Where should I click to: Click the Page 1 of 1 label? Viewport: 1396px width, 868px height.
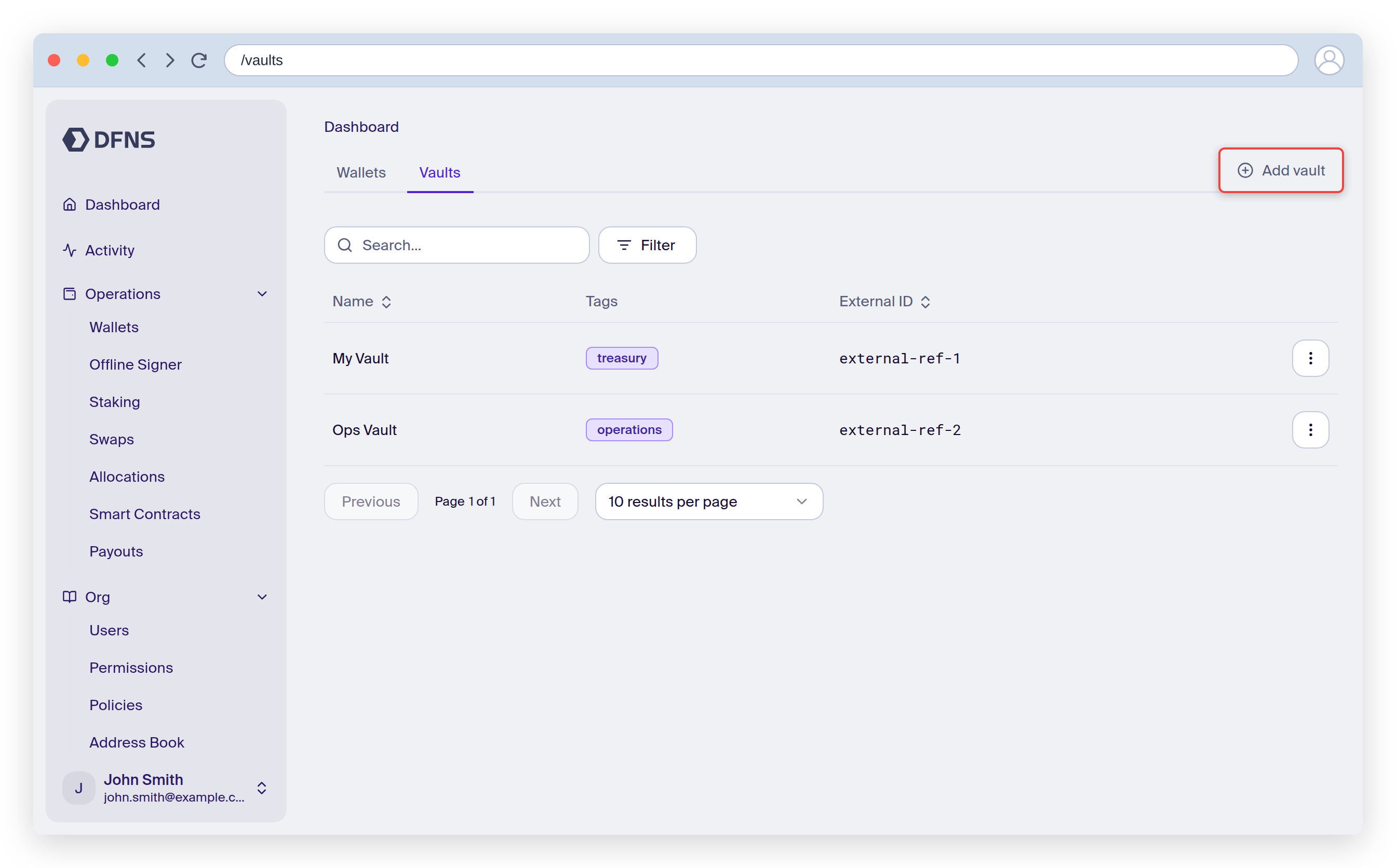[465, 501]
